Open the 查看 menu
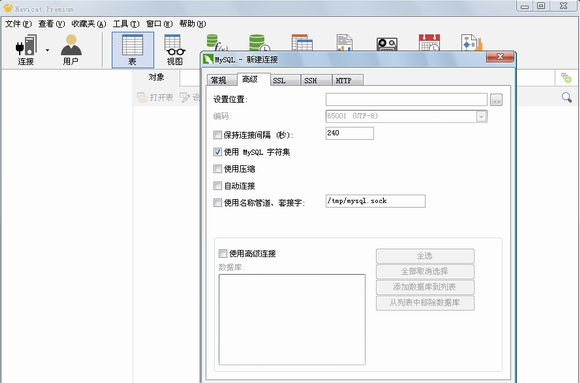Image resolution: width=580 pixels, height=383 pixels. [x=51, y=24]
